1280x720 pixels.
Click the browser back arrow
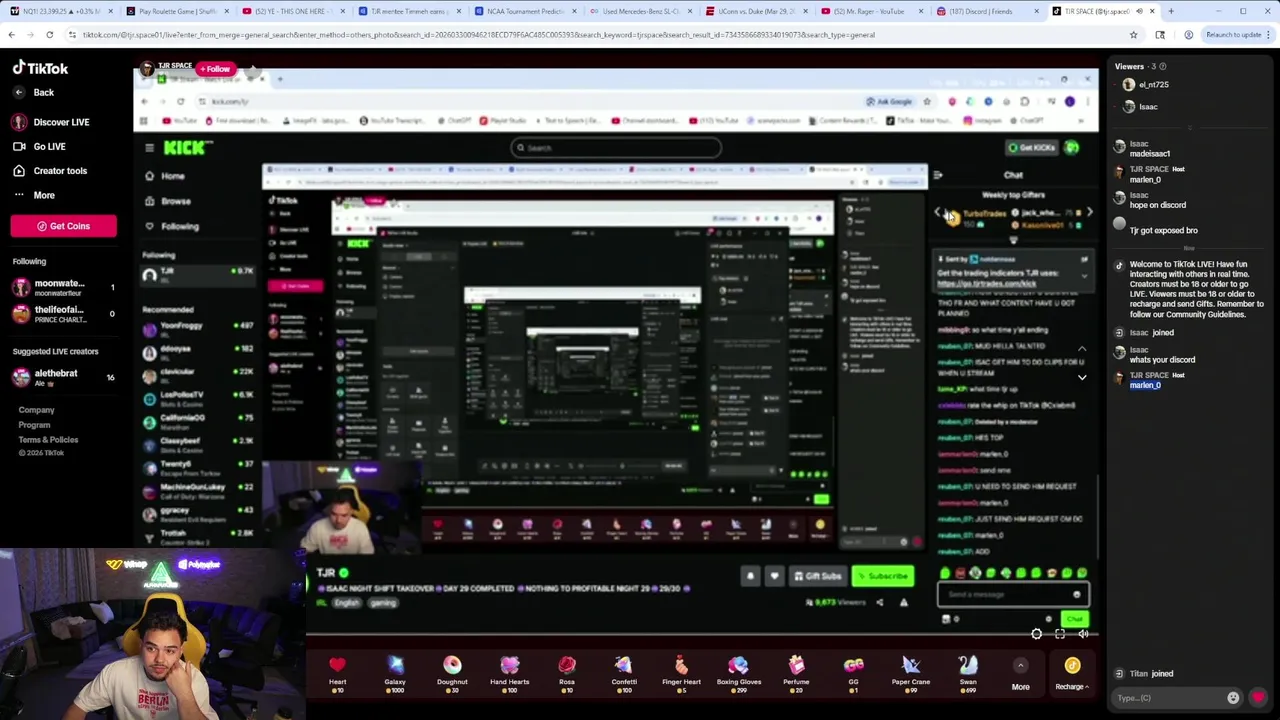[11, 35]
